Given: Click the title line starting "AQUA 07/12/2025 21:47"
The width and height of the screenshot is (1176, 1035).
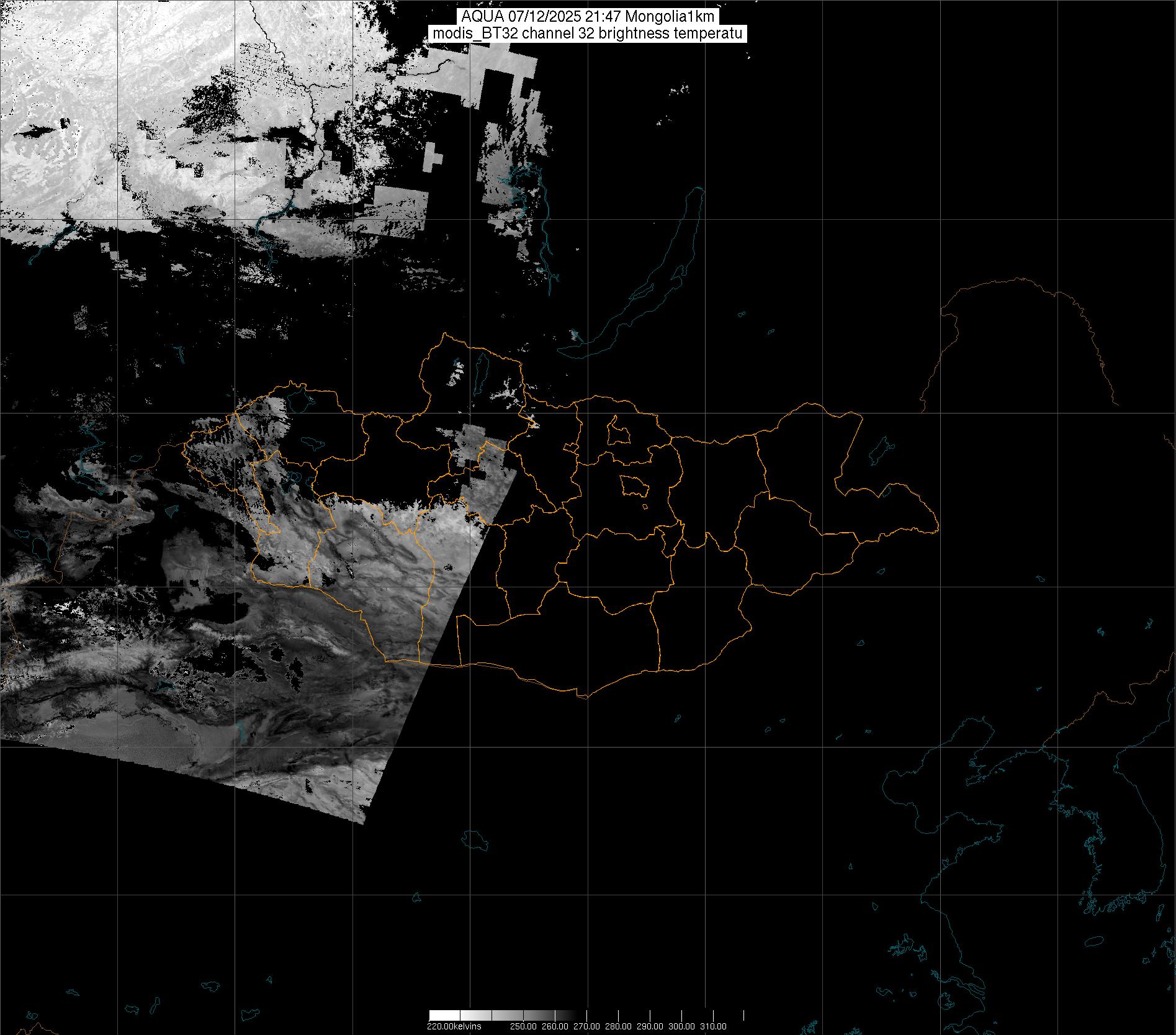Looking at the screenshot, I should point(588,17).
